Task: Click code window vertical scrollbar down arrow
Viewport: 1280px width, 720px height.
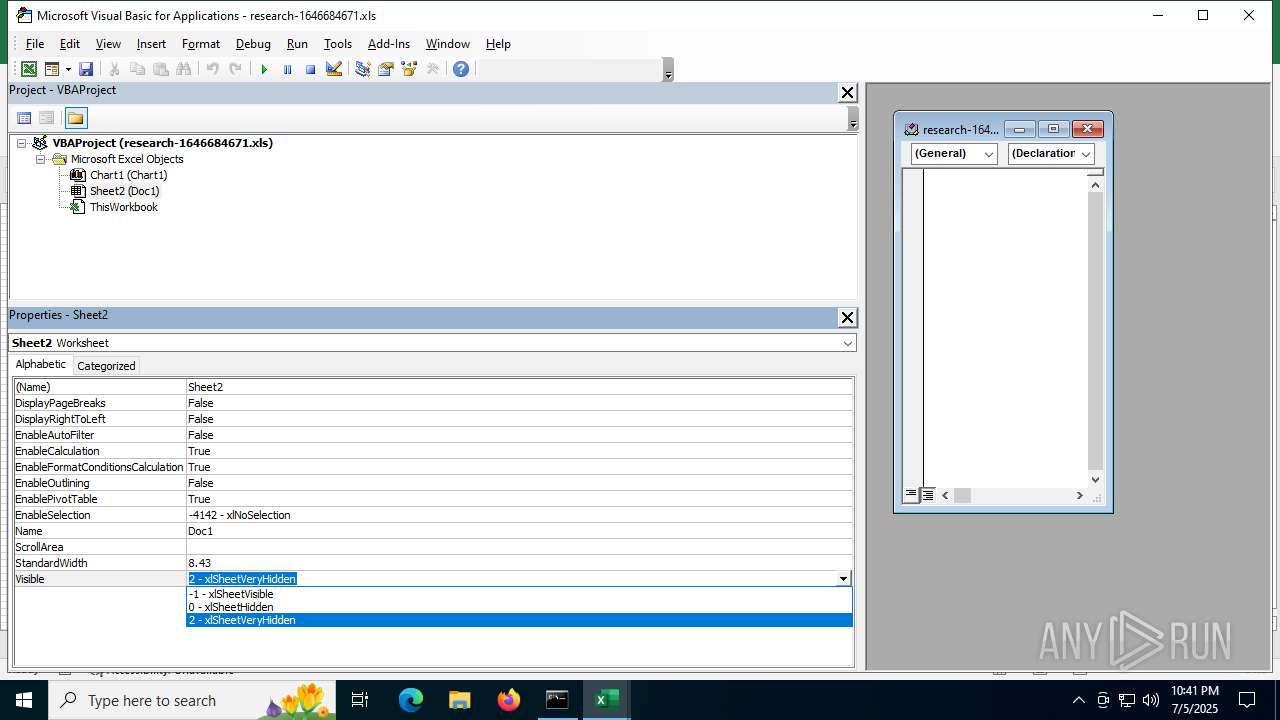Action: tap(1095, 480)
